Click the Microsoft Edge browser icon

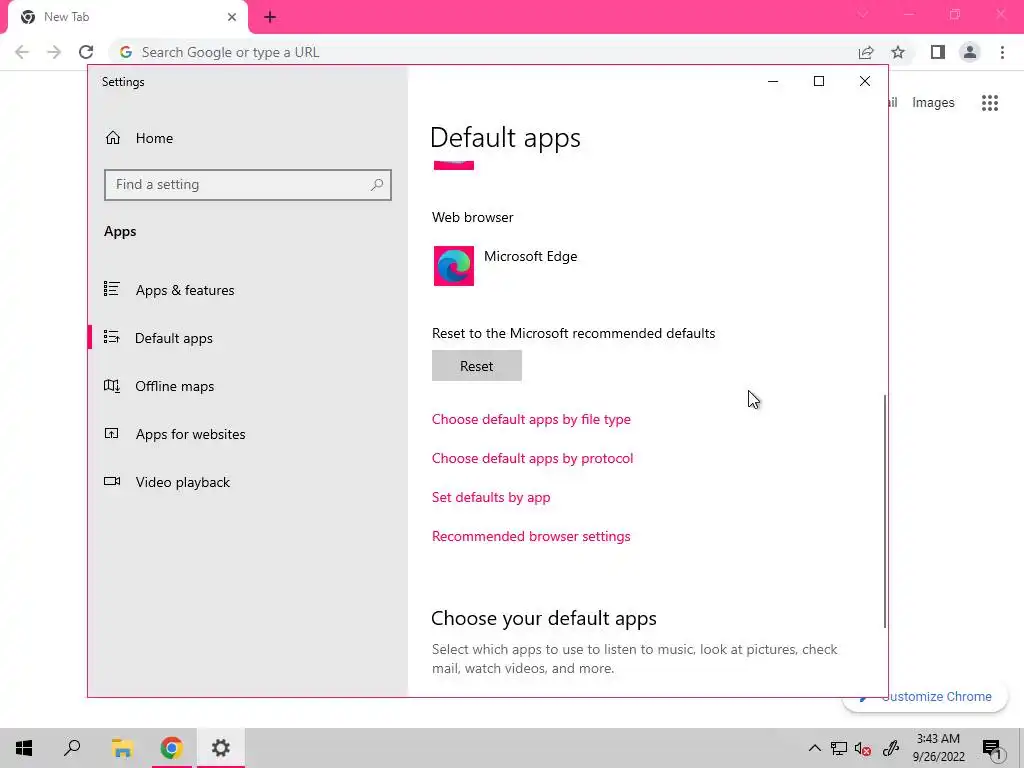[x=454, y=266]
